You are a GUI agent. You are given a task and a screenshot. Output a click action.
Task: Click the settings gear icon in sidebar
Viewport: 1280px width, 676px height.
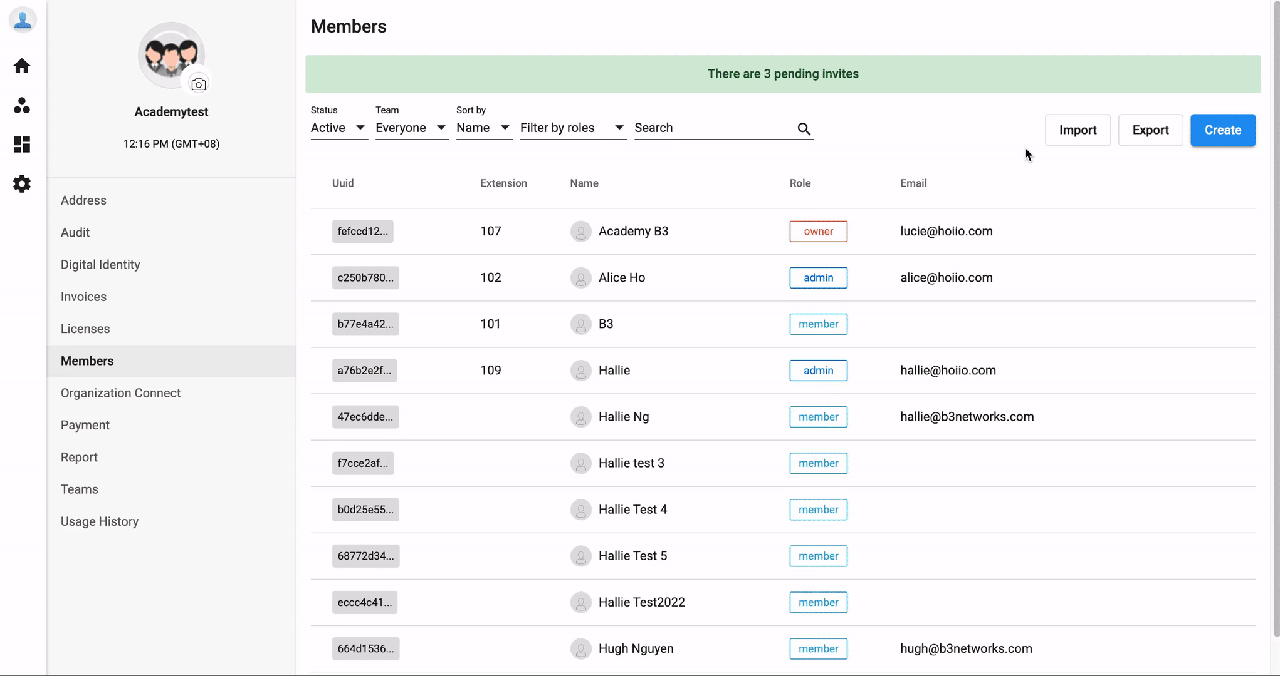coord(22,184)
